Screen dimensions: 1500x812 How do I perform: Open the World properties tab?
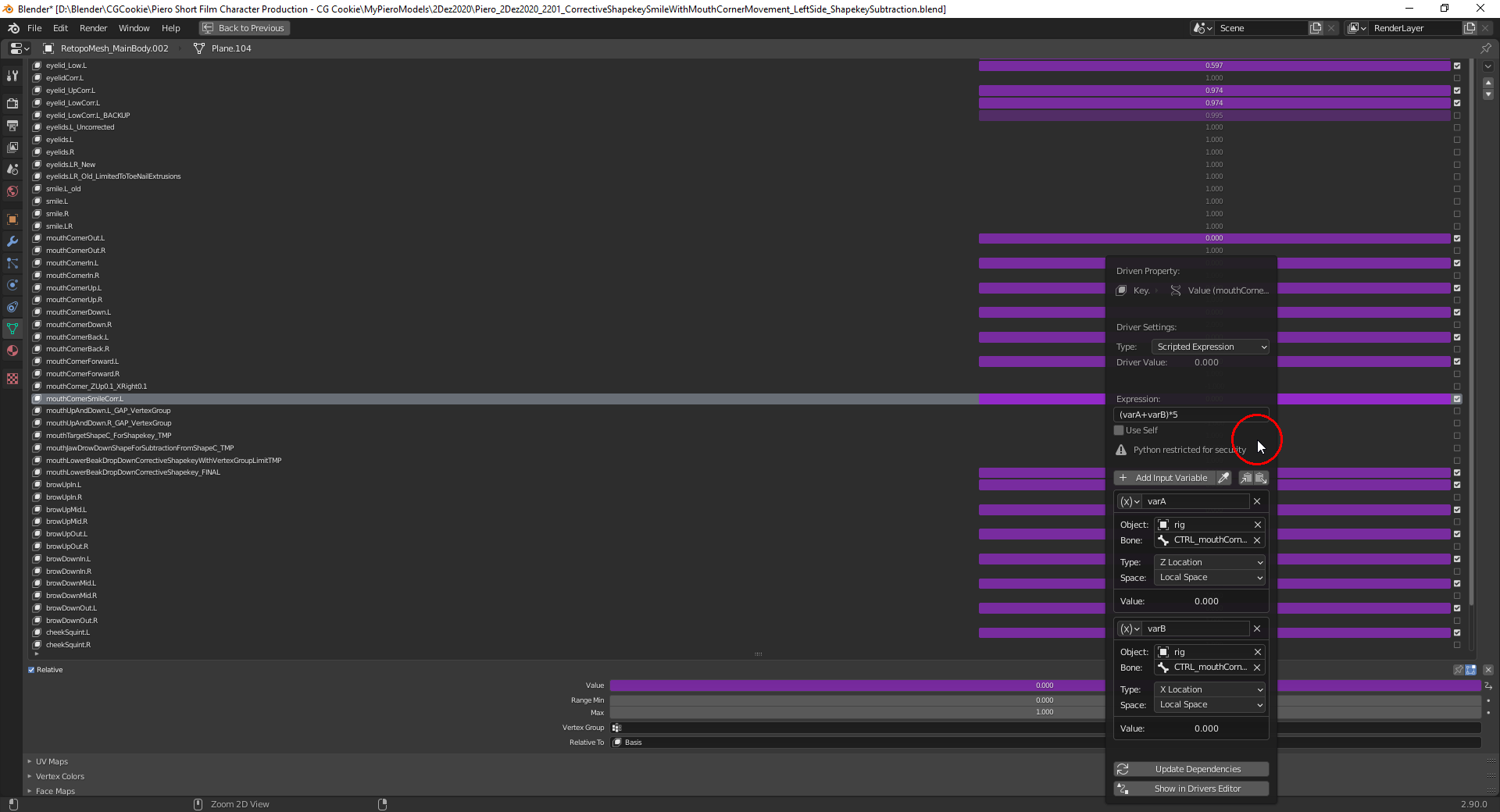[12, 191]
